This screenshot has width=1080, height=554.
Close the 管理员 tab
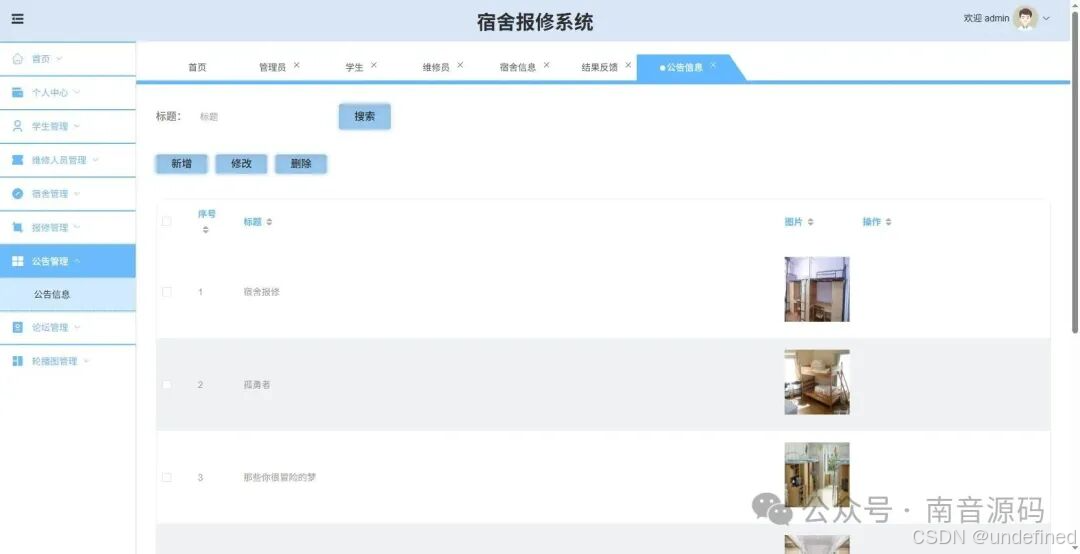click(x=296, y=65)
